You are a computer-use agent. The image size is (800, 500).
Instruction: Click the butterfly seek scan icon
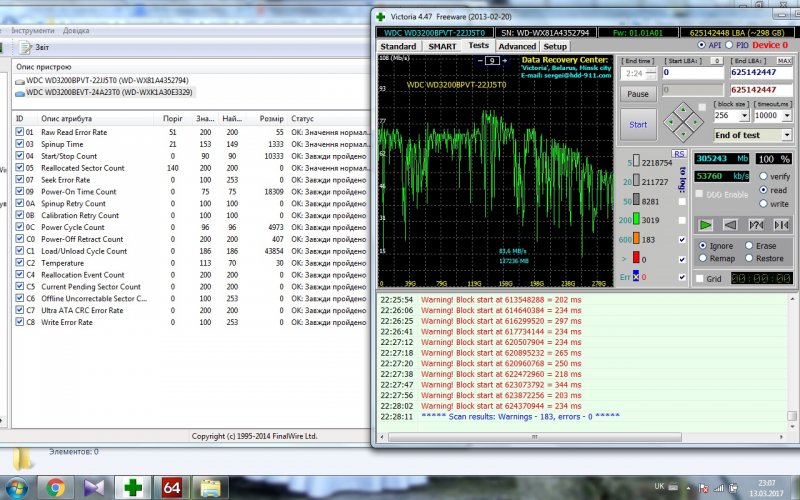(780, 224)
